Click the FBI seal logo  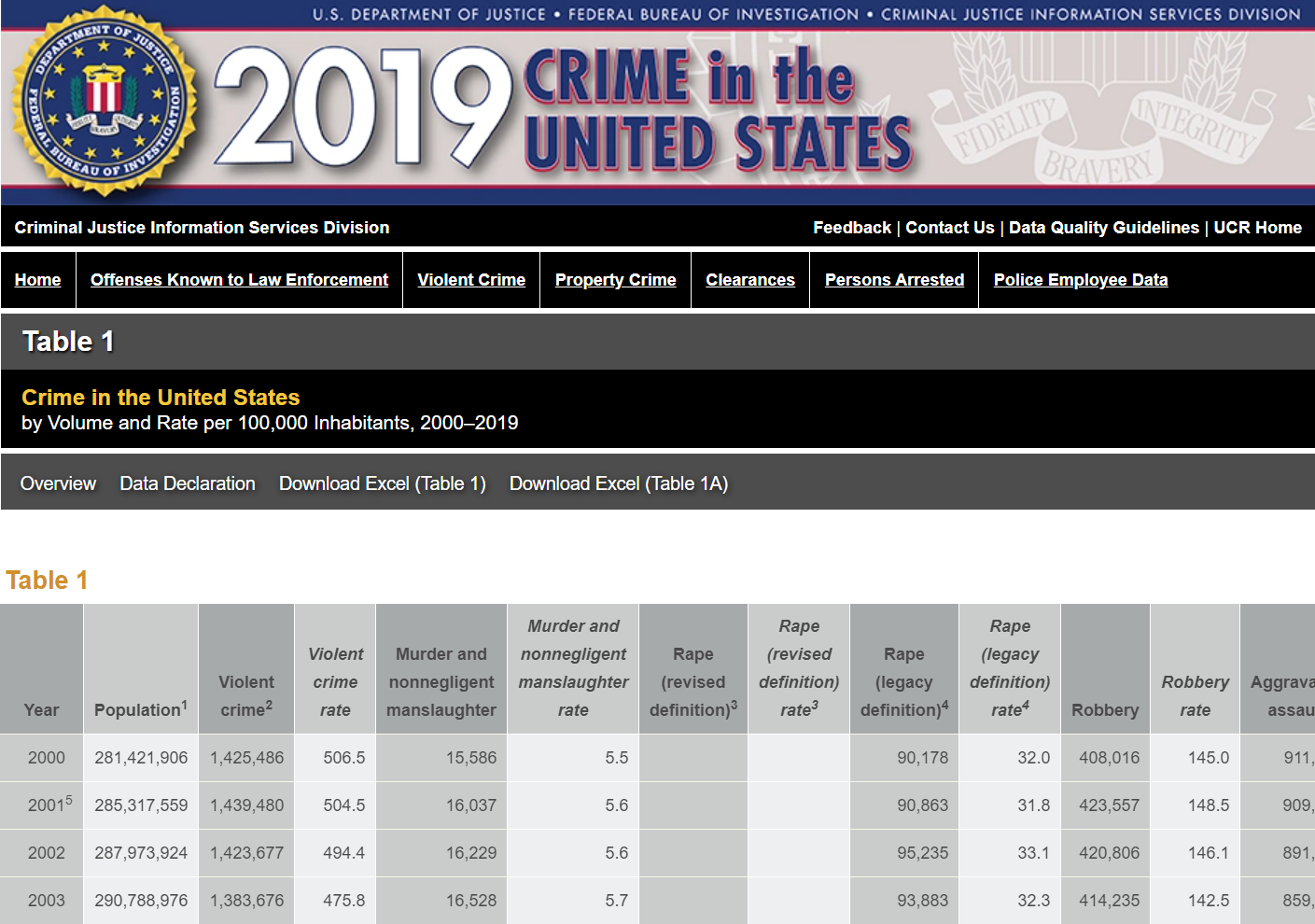[x=104, y=103]
